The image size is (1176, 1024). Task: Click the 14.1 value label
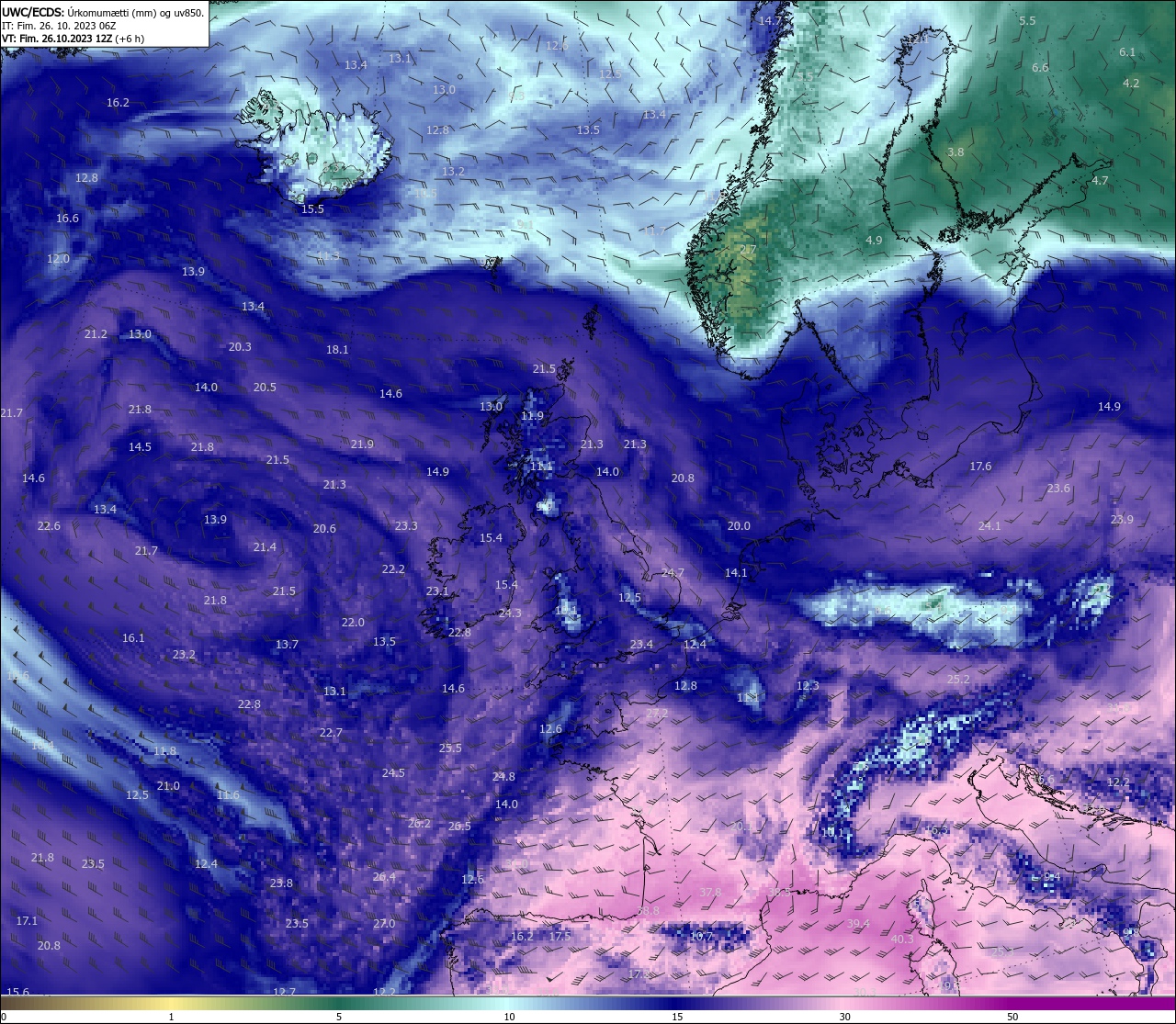[x=736, y=573]
